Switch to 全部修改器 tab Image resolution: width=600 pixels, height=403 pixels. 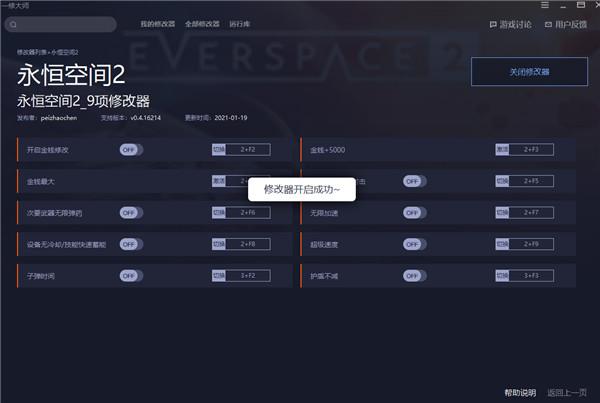pos(202,24)
